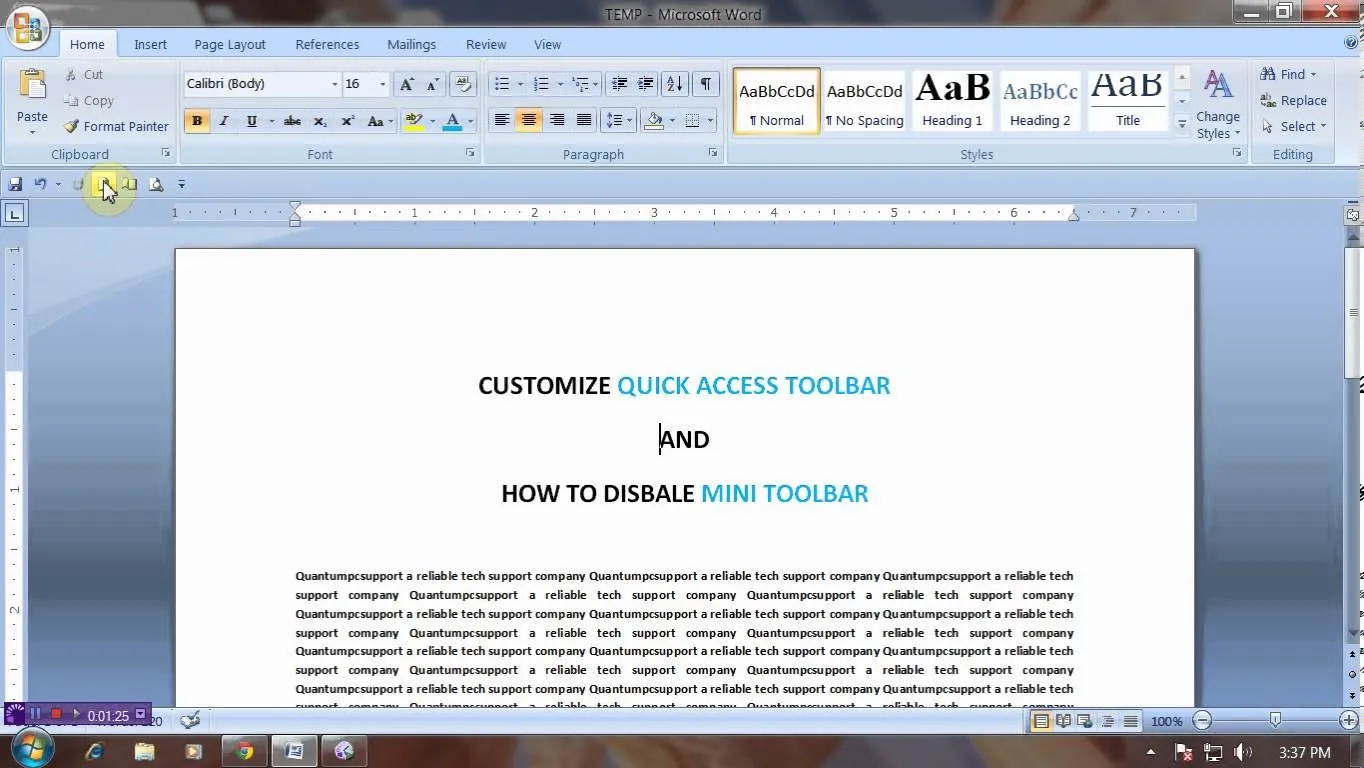Click the vertical scrollbar thumb
Image resolution: width=1364 pixels, height=768 pixels.
1352,313
